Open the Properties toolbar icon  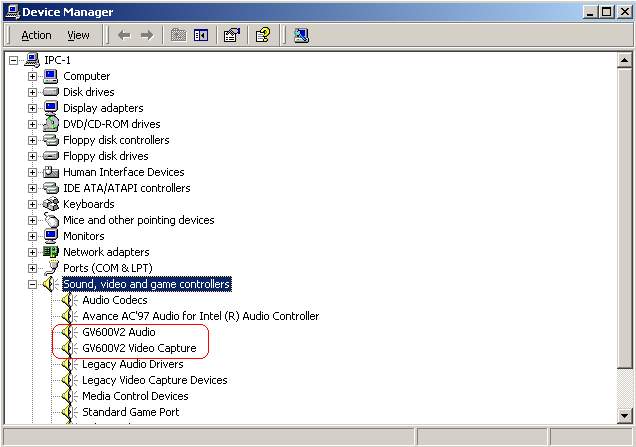click(232, 36)
